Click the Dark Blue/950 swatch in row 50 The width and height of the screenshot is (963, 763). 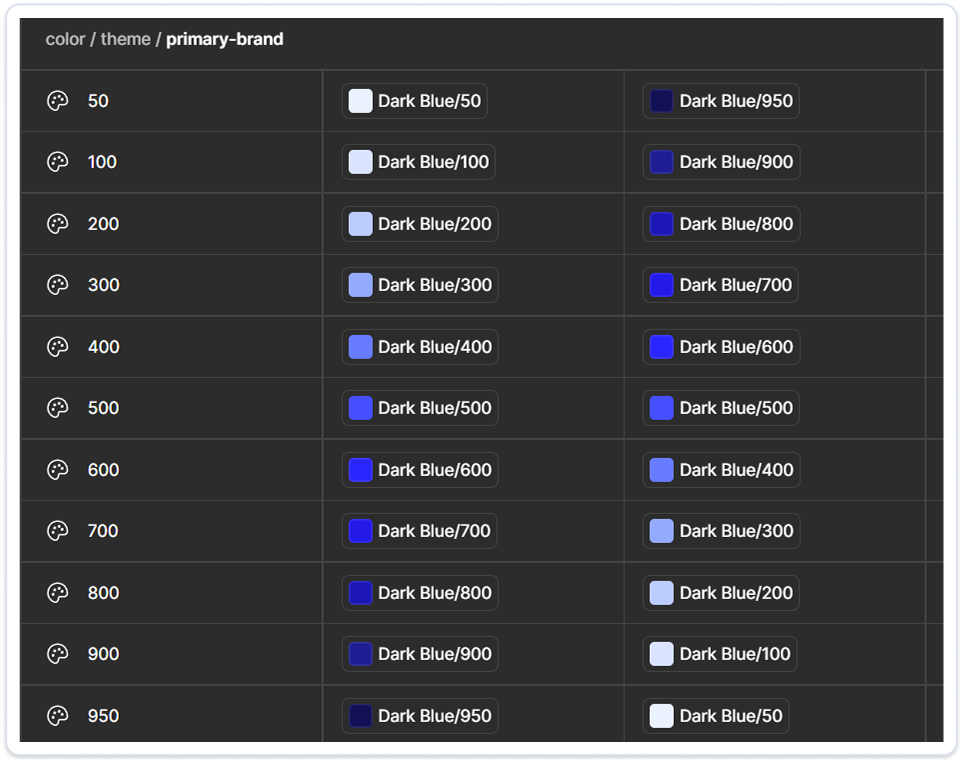coord(661,101)
